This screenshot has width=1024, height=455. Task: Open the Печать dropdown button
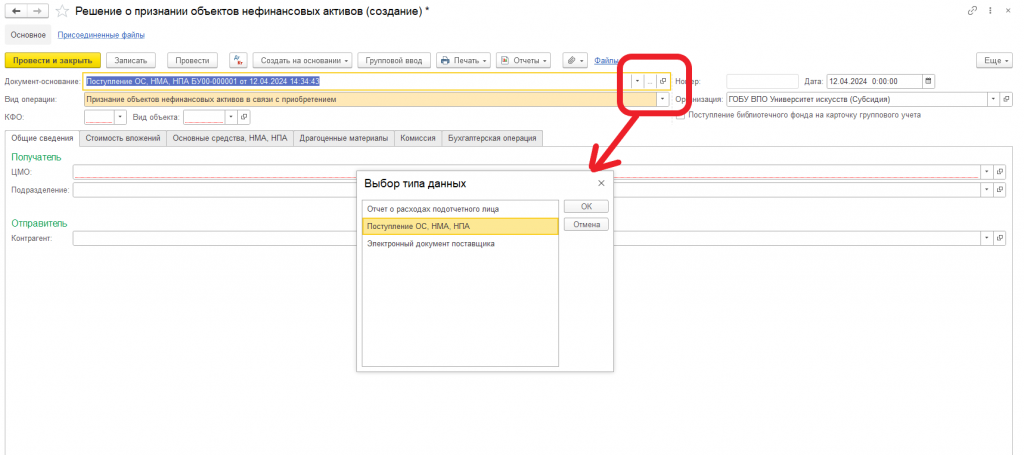pos(464,60)
